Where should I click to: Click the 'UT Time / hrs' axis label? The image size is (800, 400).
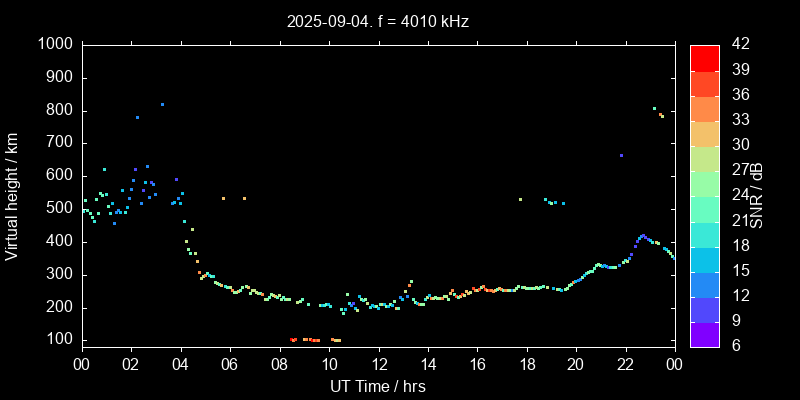coord(378,385)
